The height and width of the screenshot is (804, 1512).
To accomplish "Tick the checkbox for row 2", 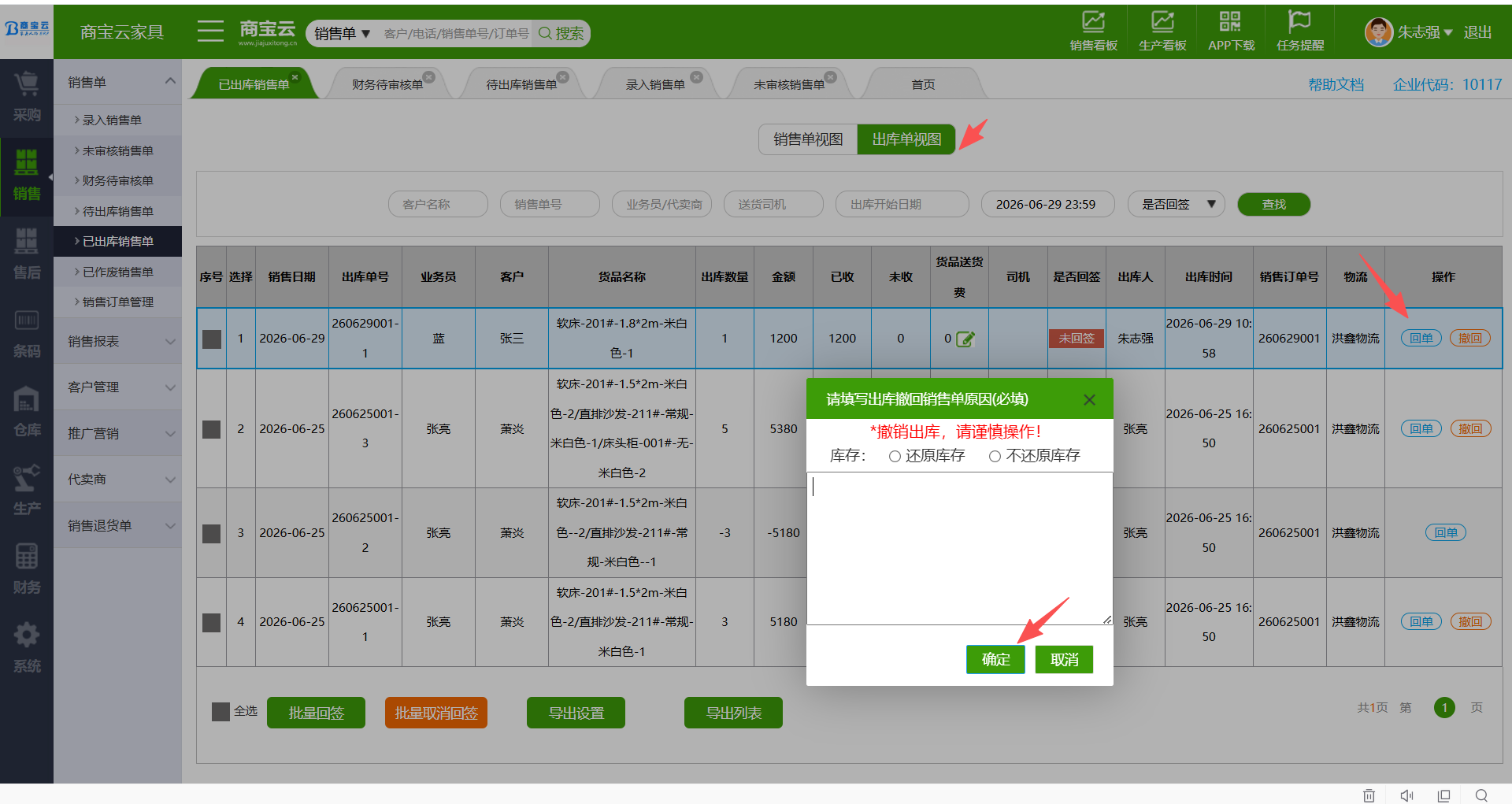I will (212, 429).
